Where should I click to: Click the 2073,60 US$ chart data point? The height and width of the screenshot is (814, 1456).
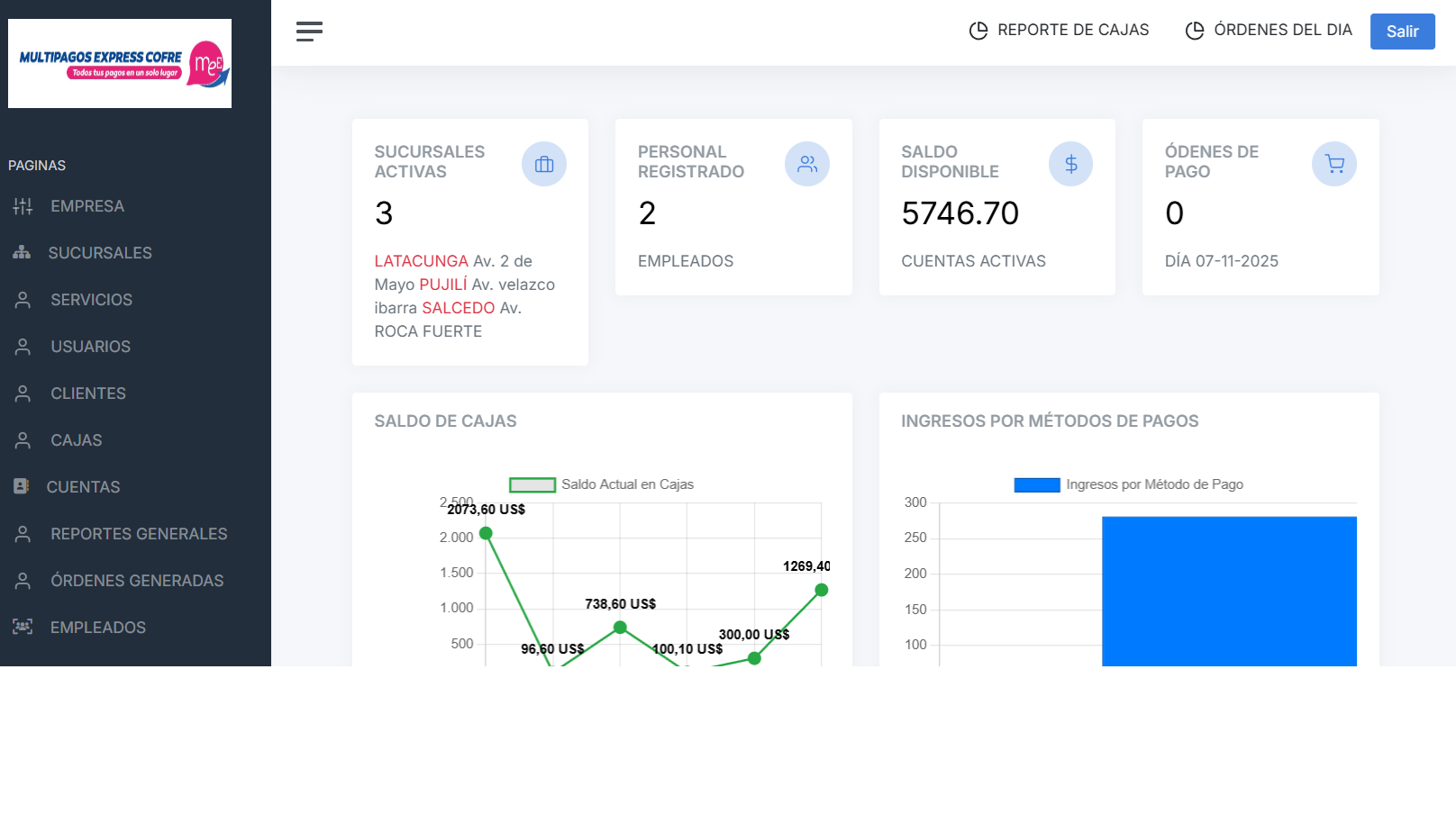(x=486, y=533)
